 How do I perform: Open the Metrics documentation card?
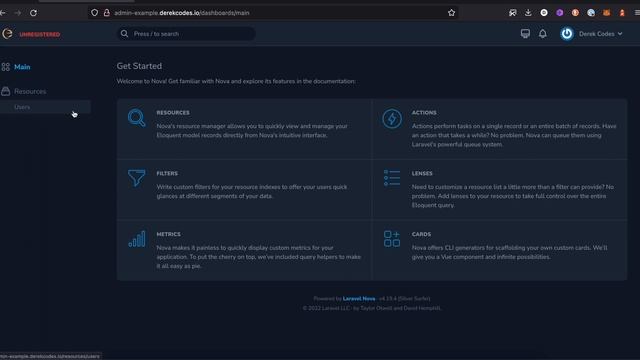(x=244, y=250)
